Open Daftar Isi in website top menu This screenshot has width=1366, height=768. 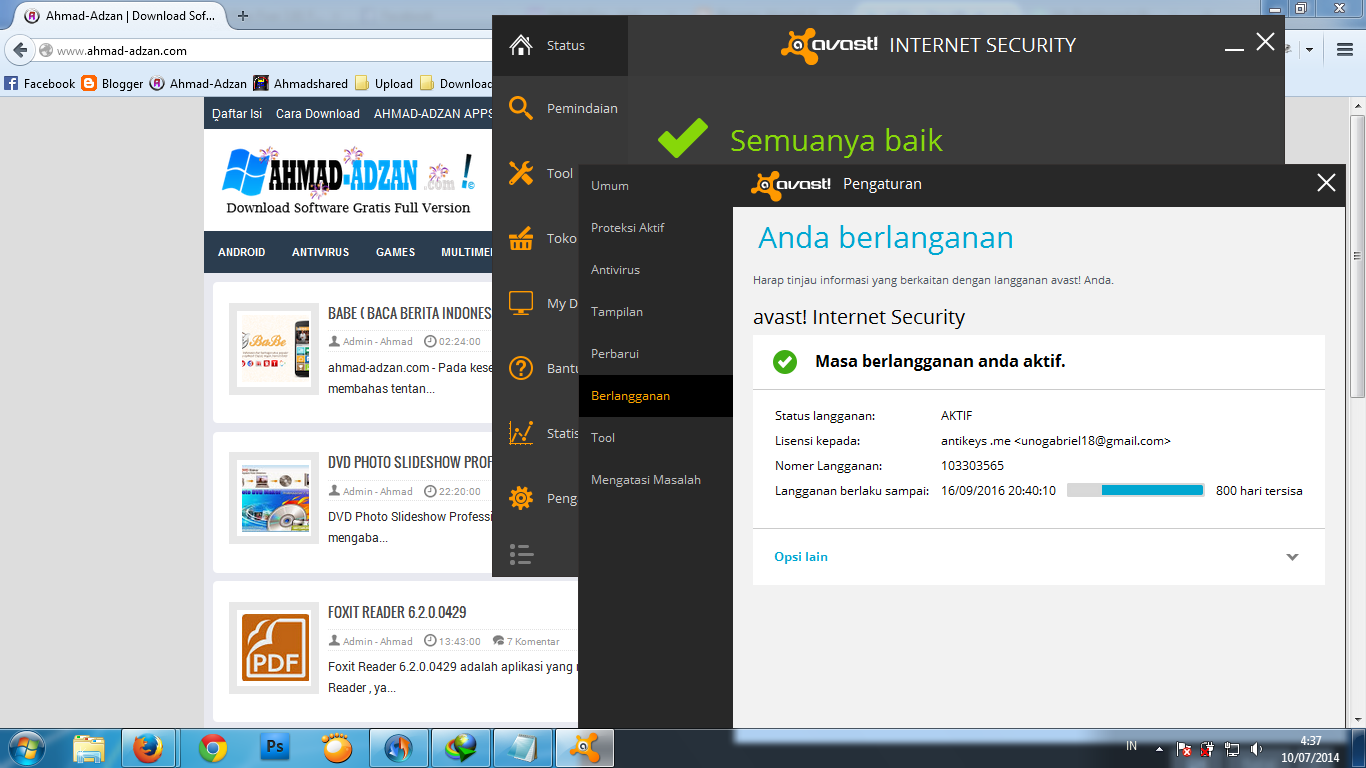[x=237, y=114]
